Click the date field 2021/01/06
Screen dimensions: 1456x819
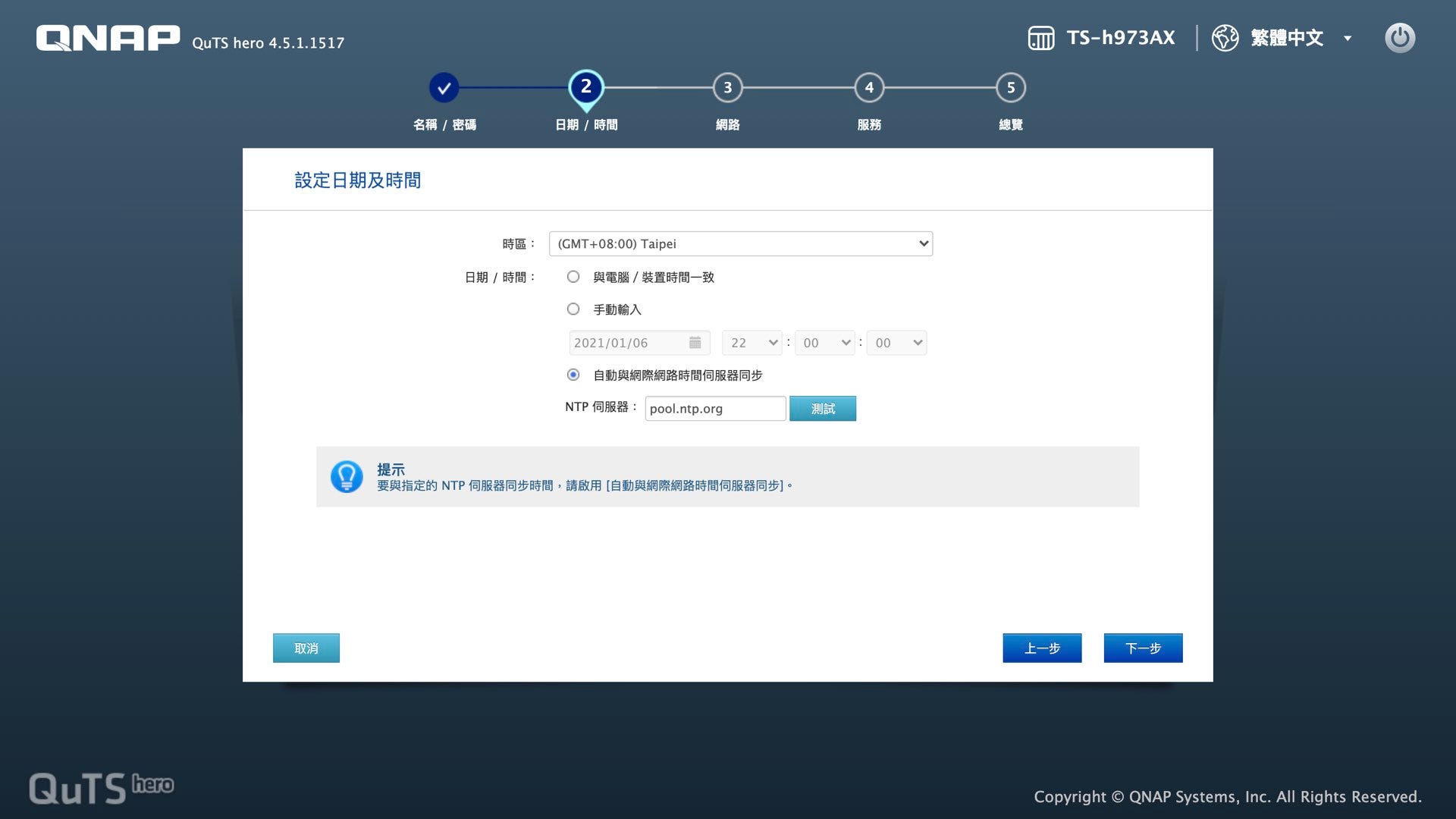click(x=639, y=343)
